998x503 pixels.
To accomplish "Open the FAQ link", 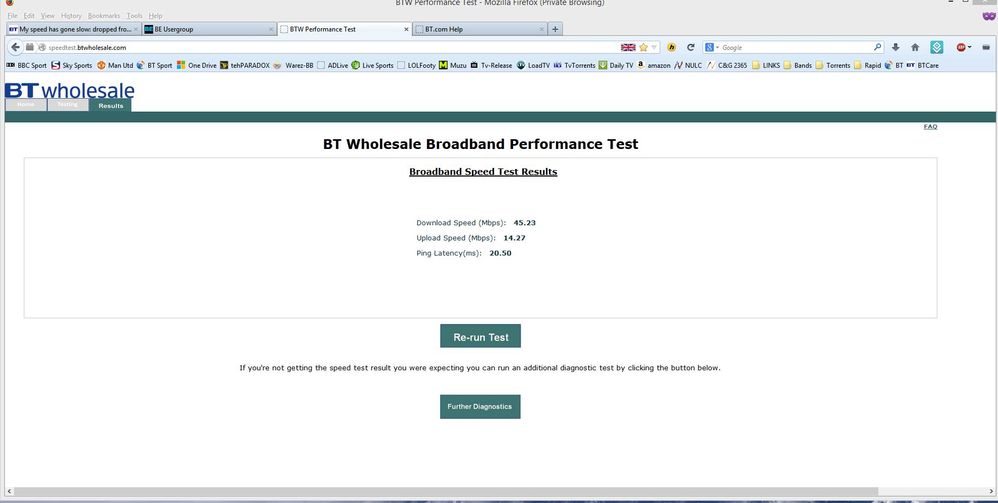I will click(931, 127).
